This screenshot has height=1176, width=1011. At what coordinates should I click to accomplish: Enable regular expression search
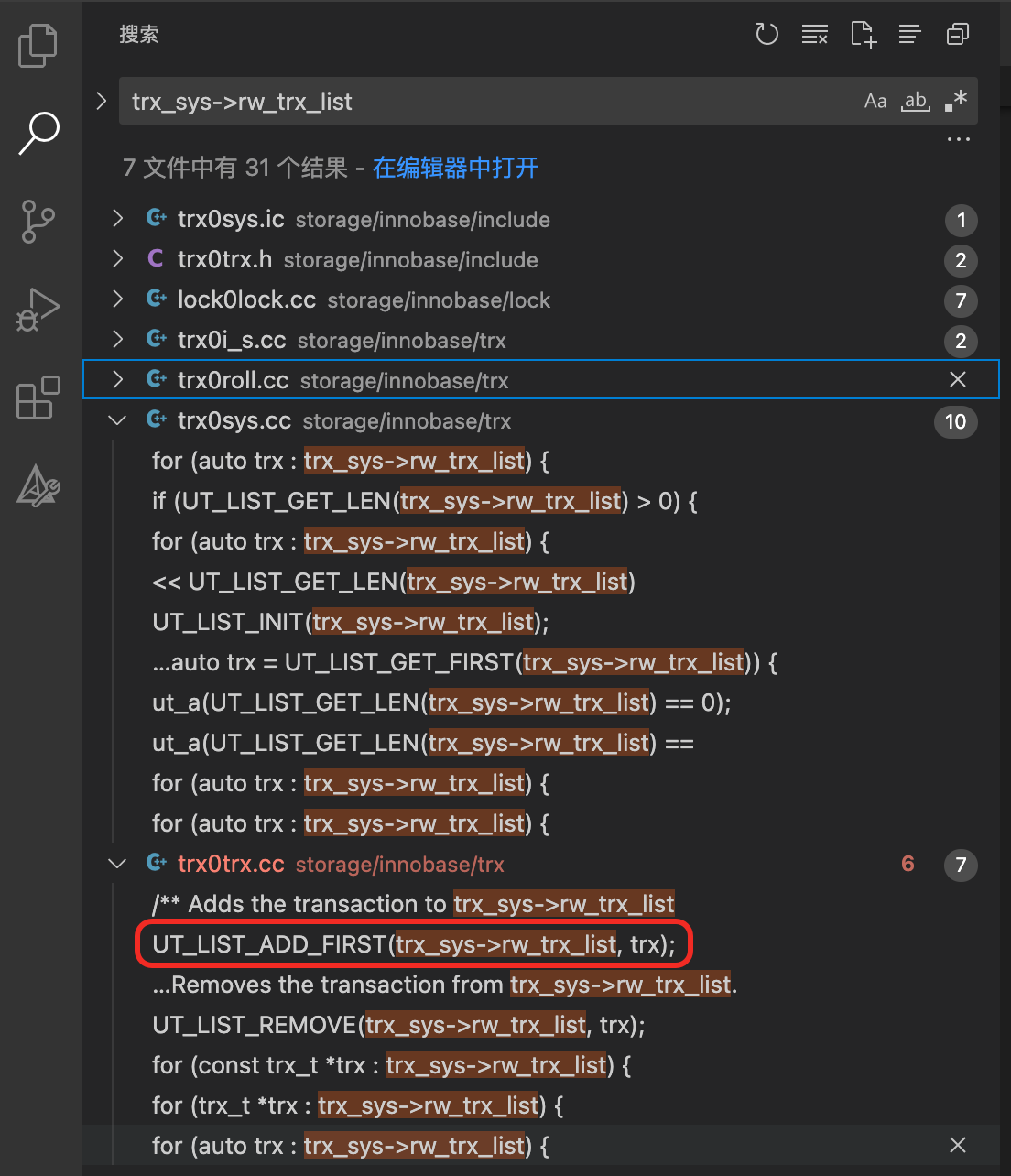955,101
